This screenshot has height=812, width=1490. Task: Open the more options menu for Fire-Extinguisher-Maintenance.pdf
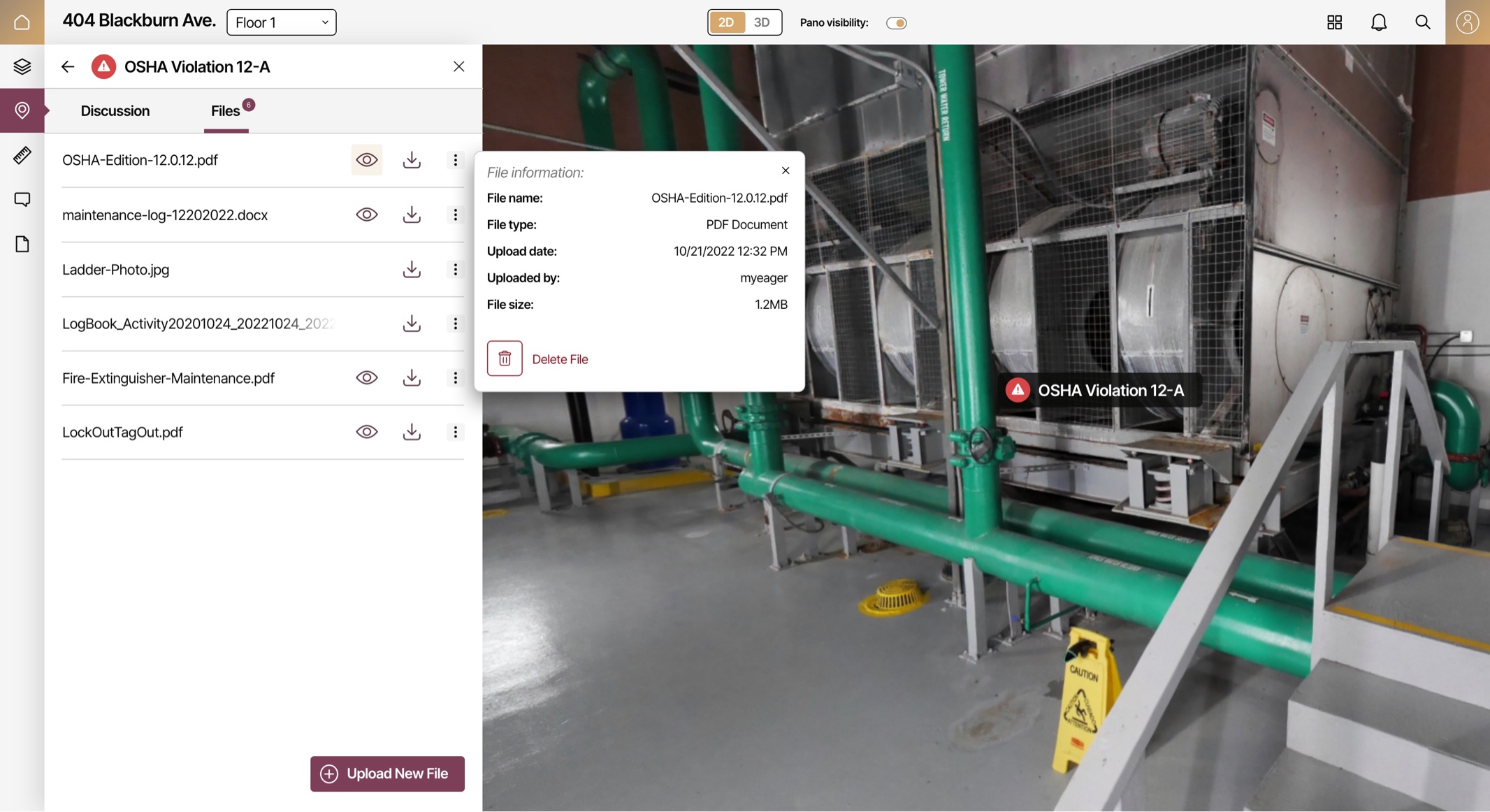click(455, 378)
